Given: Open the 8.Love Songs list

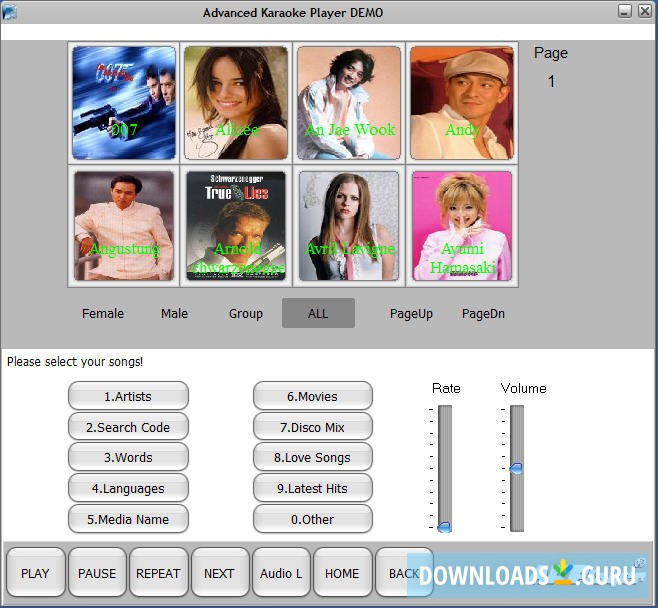Looking at the screenshot, I should point(313,457).
